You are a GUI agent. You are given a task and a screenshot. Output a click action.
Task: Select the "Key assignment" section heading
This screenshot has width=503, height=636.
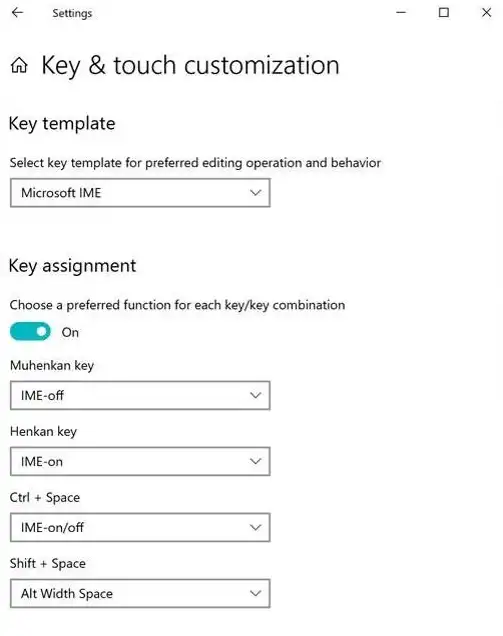tap(73, 266)
